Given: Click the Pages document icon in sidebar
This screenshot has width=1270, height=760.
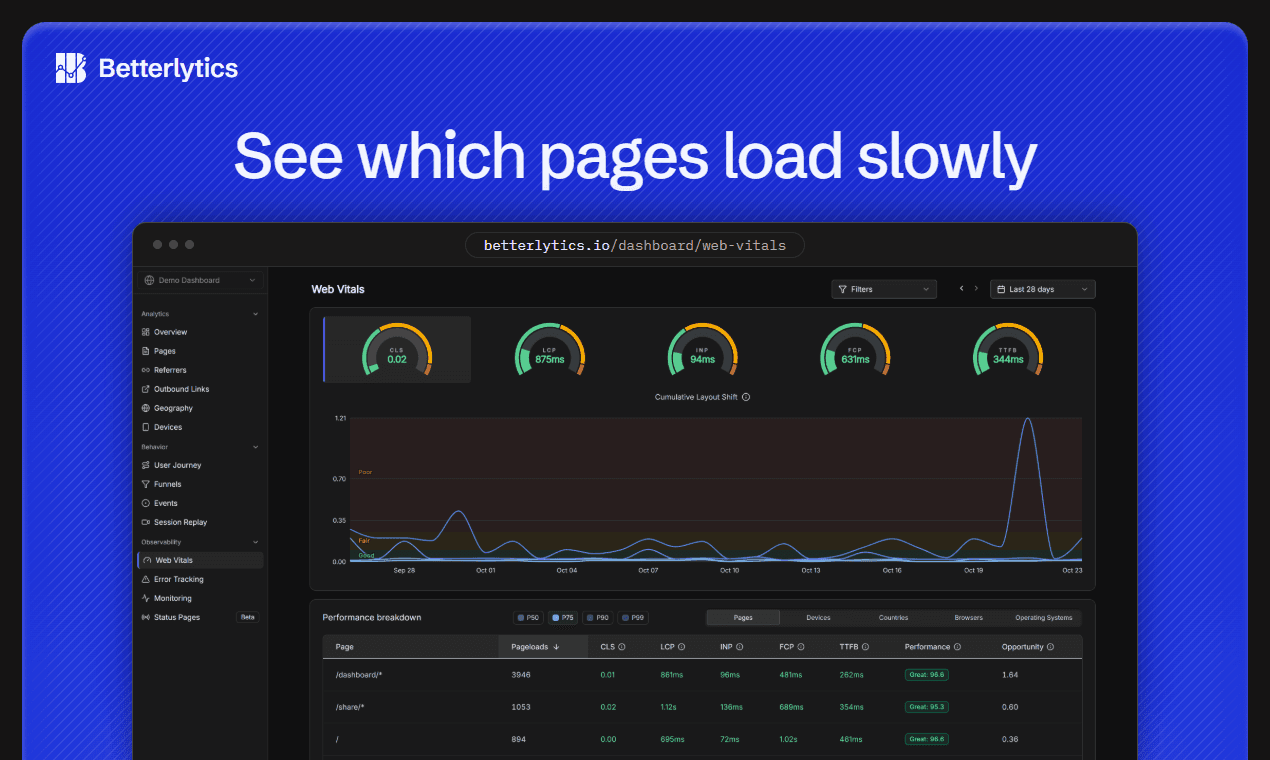Looking at the screenshot, I should (146, 351).
